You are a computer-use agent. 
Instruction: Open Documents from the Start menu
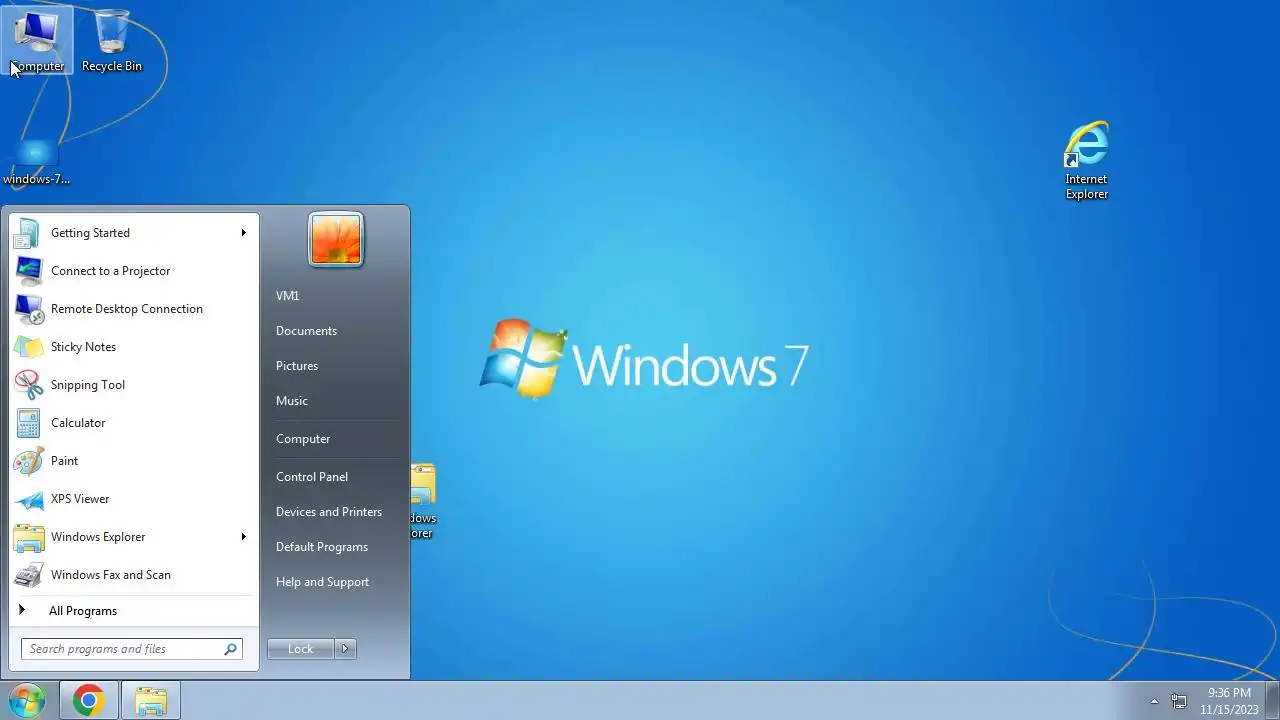click(306, 331)
